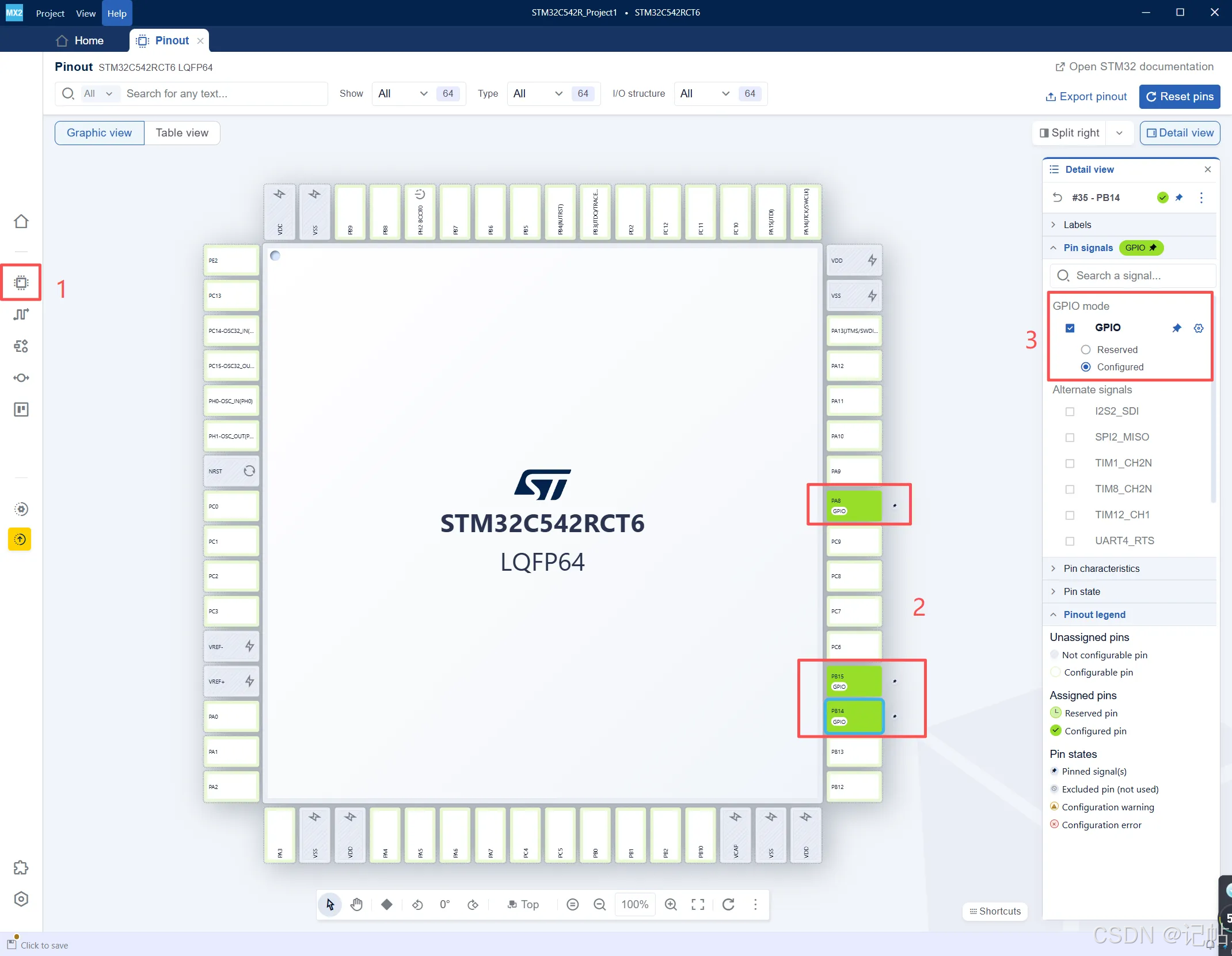Select the pointer cursor tool
This screenshot has height=956, width=1232.
point(330,905)
